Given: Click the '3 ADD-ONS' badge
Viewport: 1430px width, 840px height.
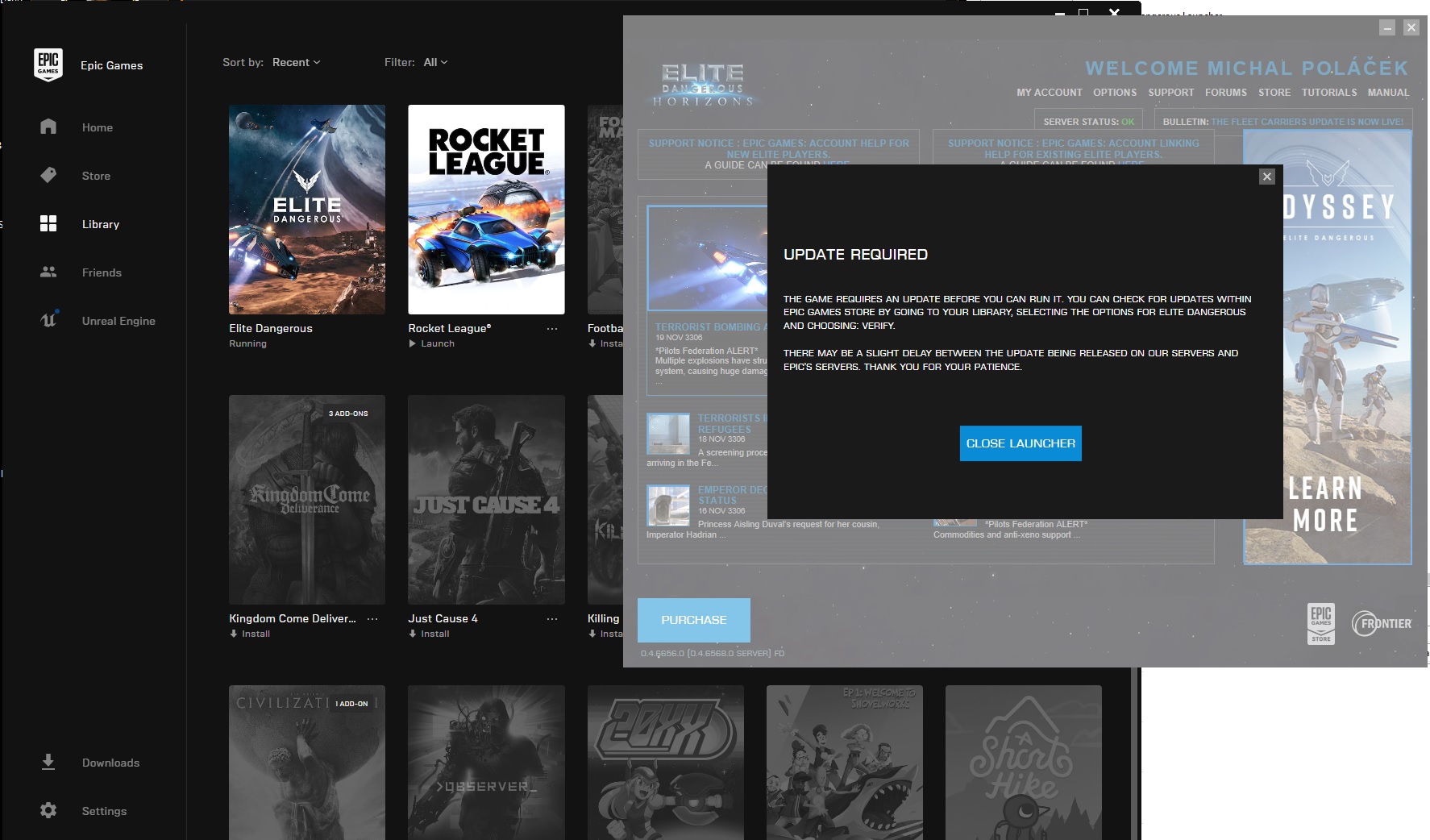Looking at the screenshot, I should [x=348, y=414].
